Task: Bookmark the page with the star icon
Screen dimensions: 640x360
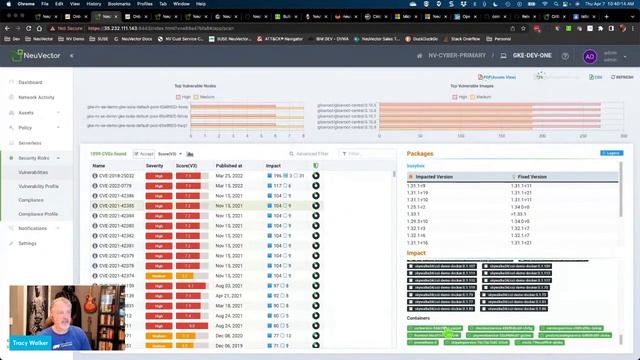Action: [523, 29]
